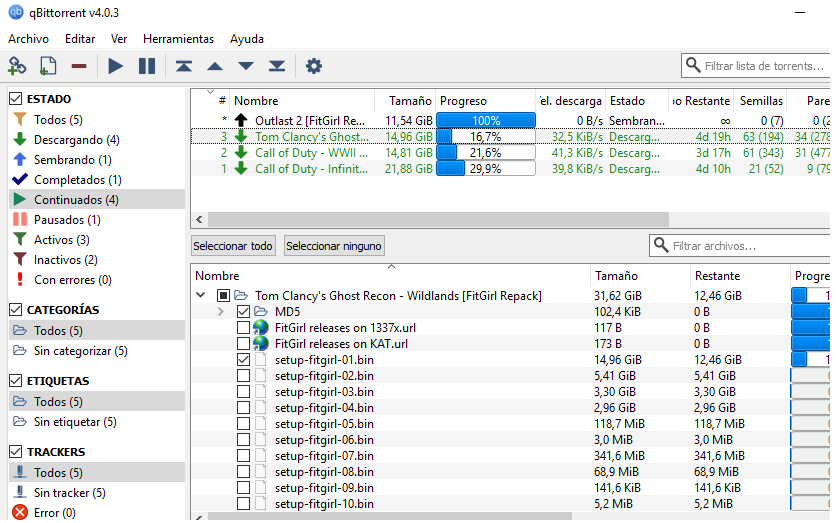Check FitGirl releases on 1337x.url checkbox
The image size is (838, 523).
[x=243, y=327]
